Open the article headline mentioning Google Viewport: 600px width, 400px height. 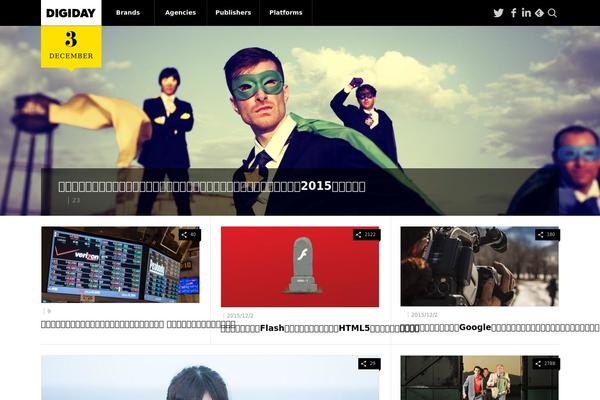500,327
